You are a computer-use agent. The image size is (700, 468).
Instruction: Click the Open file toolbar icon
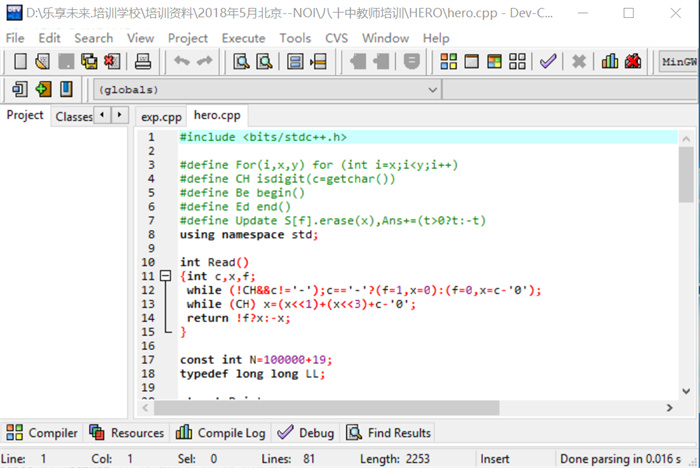click(x=43, y=61)
